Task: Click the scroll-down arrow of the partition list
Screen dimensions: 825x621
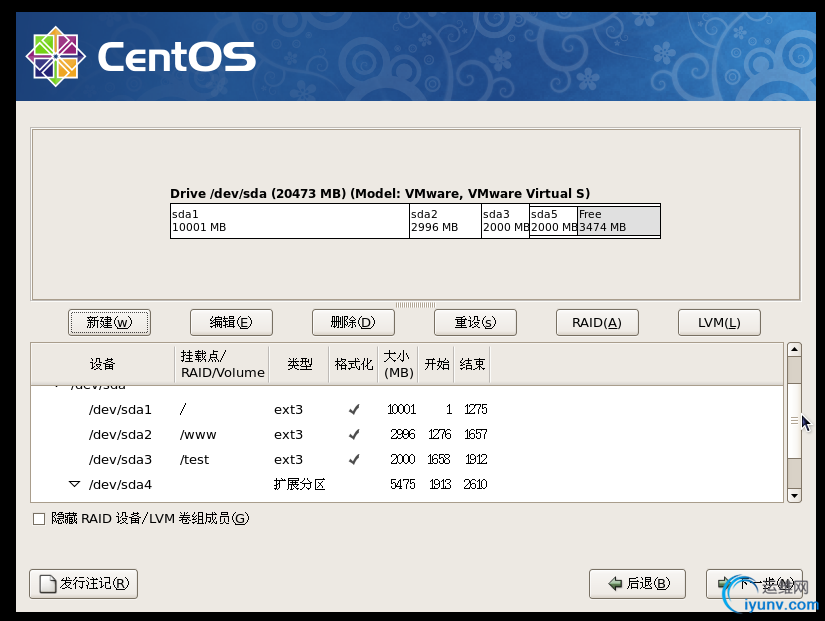Action: click(x=794, y=495)
